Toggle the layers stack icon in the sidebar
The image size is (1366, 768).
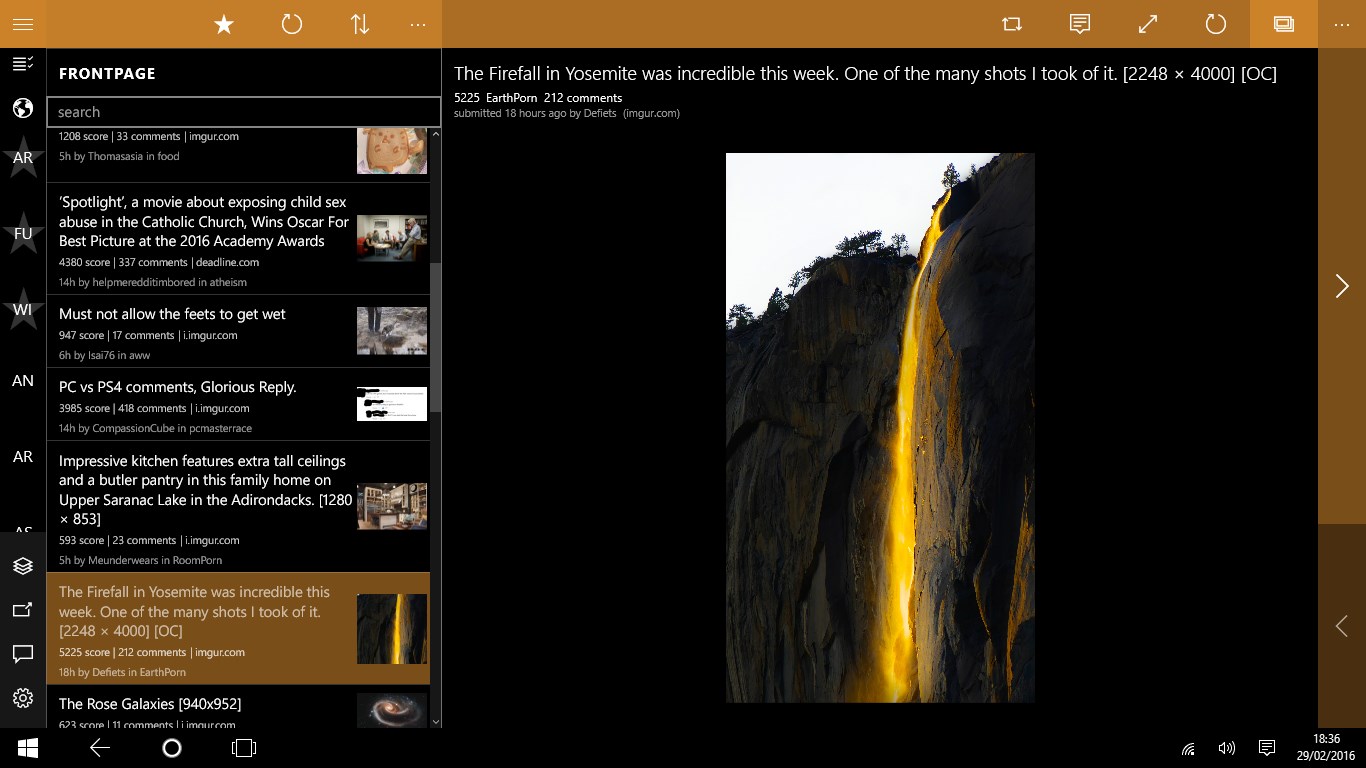point(23,566)
